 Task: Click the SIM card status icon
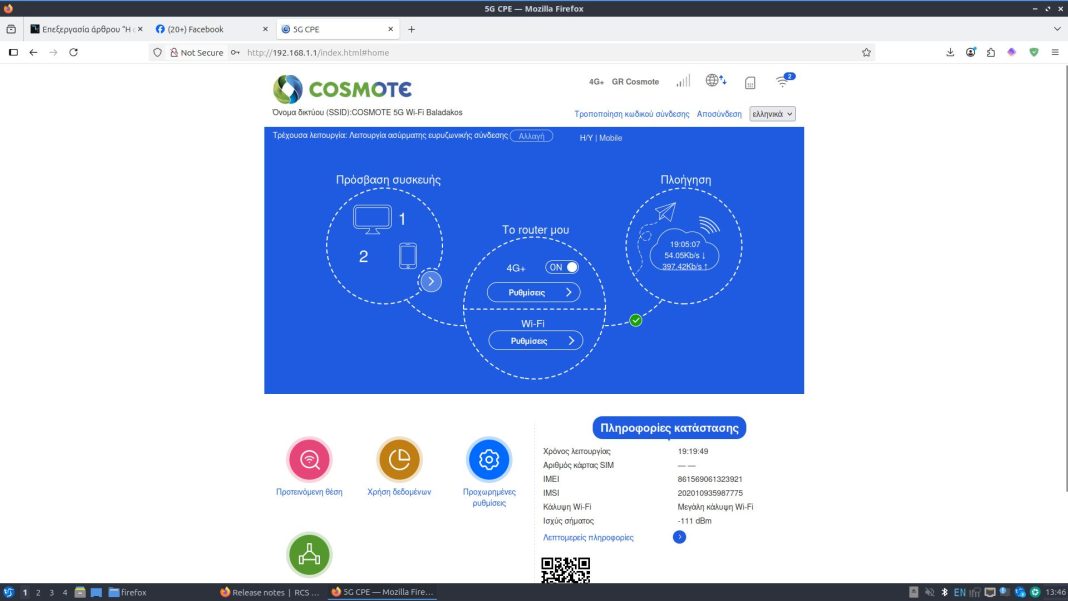[x=750, y=82]
